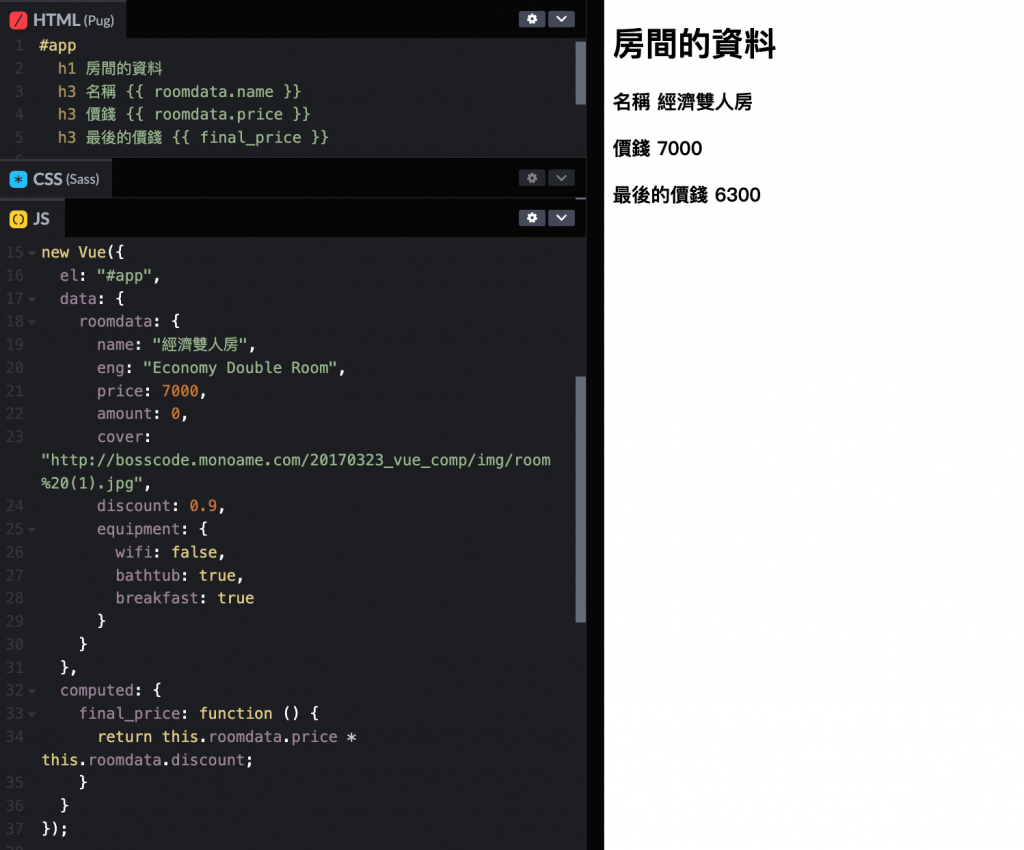This screenshot has height=850, width=1024.
Task: Click preview text '名稱 經濟雙人房'
Action: point(682,102)
